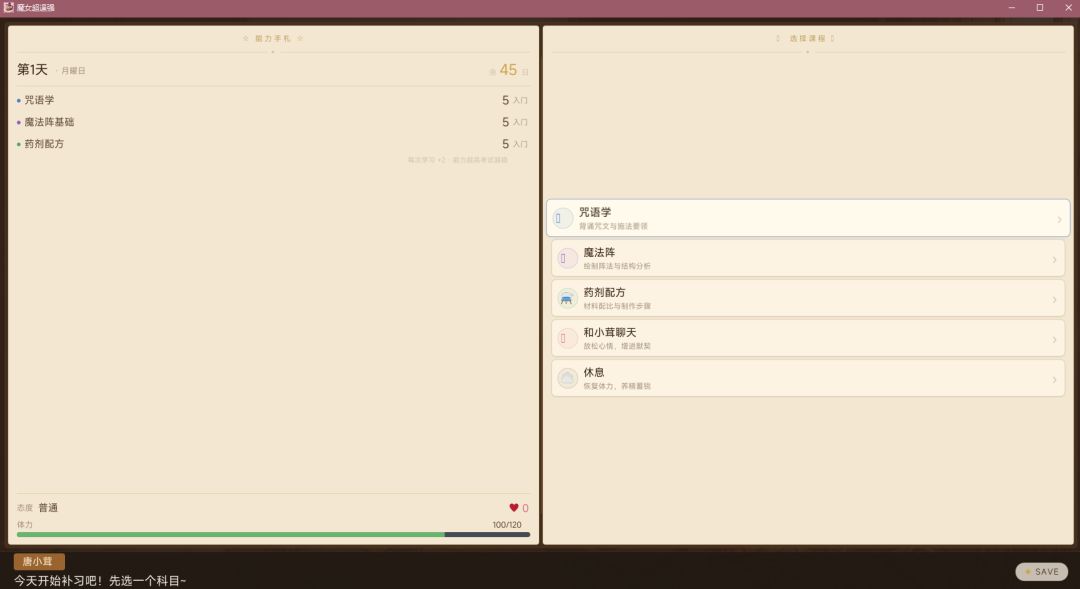Click the 药剂配方 stat row

(273, 144)
